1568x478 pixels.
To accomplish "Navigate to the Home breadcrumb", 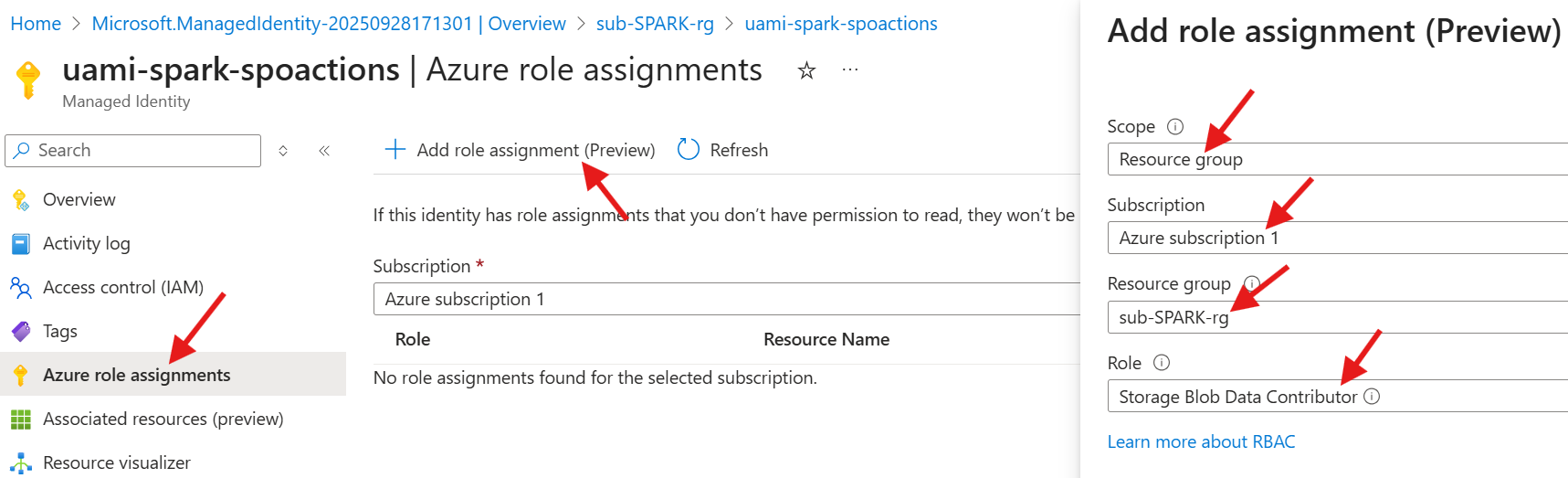I will (36, 24).
